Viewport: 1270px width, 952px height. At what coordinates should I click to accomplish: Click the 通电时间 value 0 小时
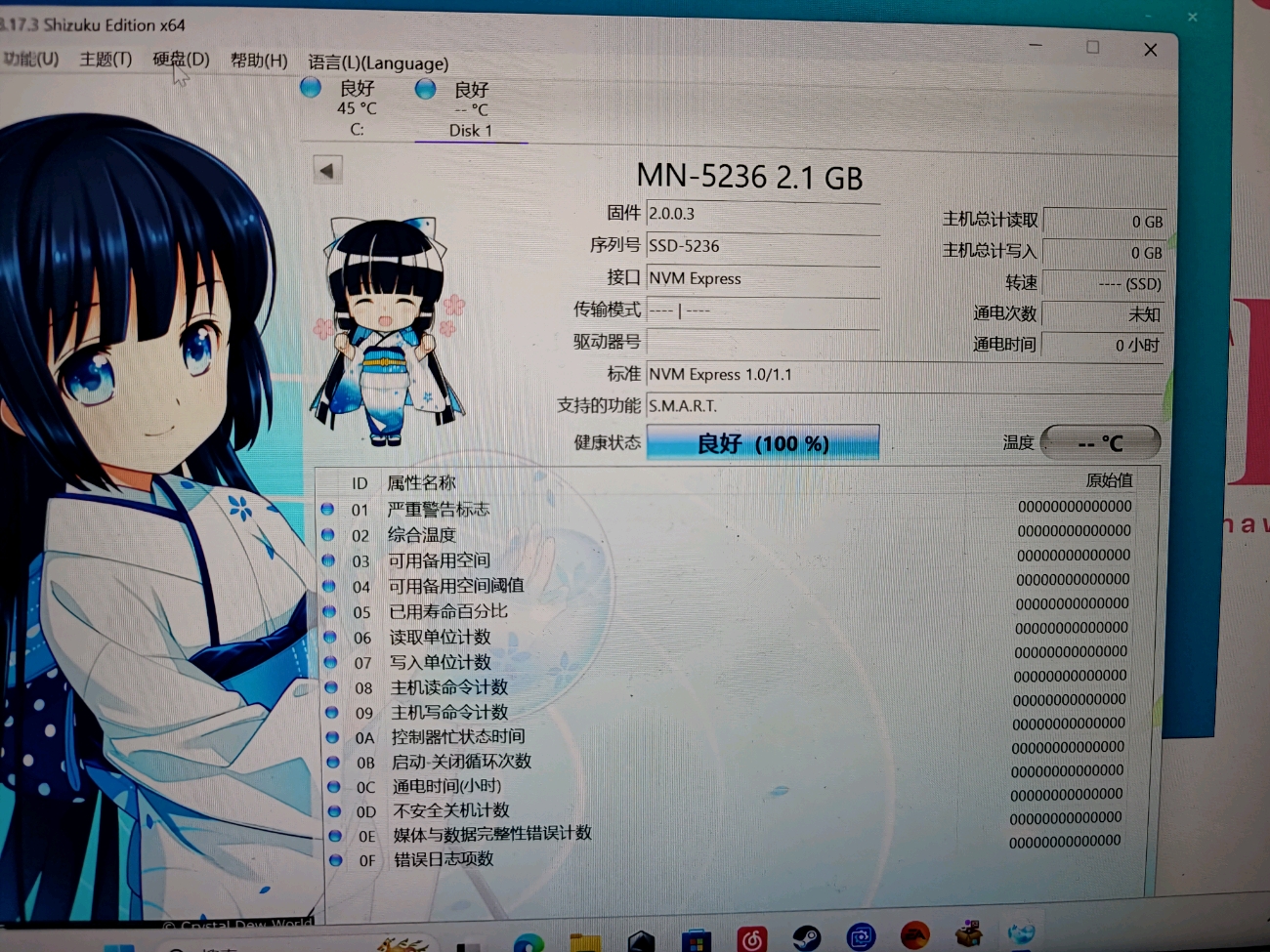(x=1104, y=345)
